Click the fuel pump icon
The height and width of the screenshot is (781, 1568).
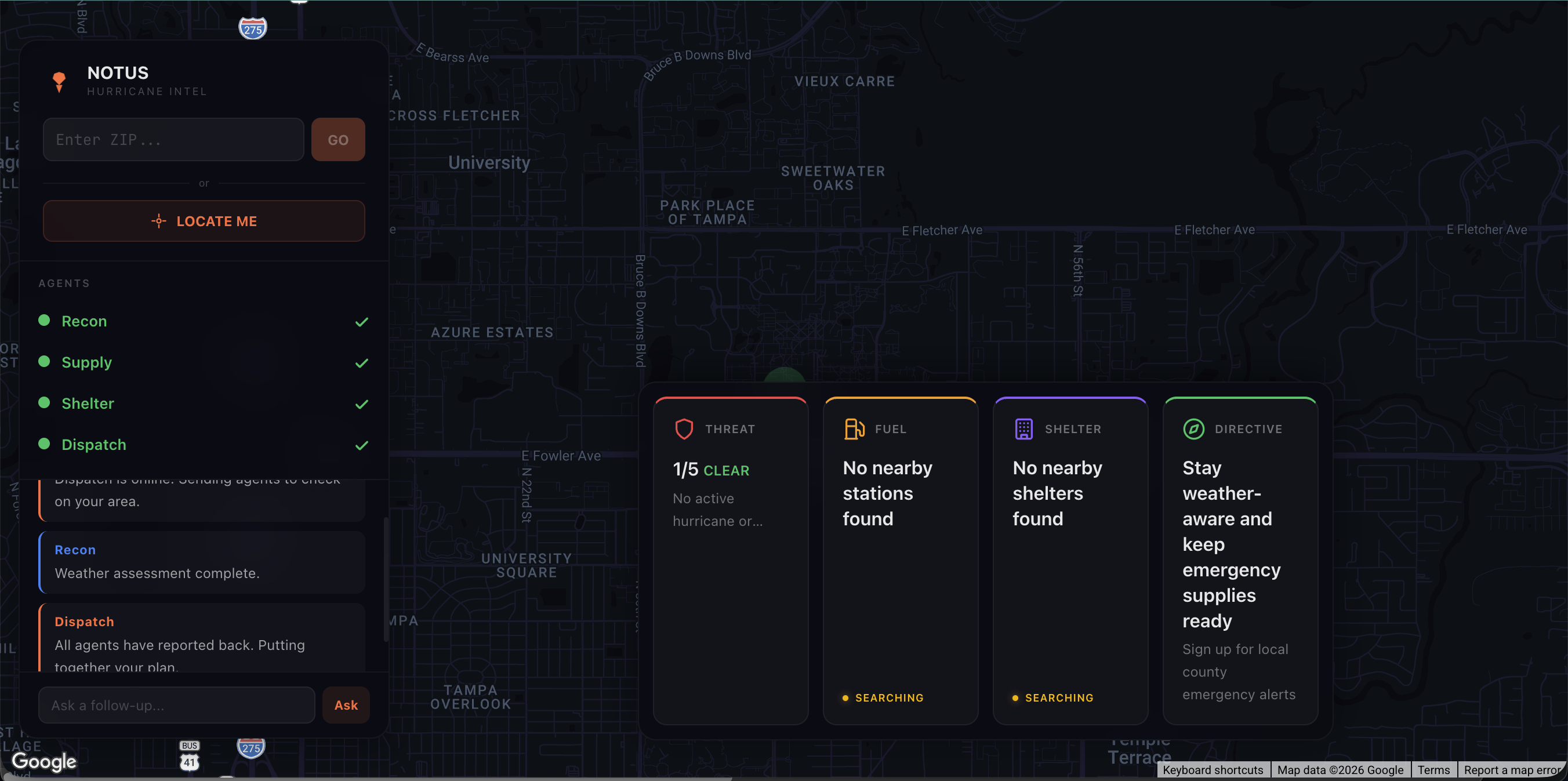click(x=854, y=428)
